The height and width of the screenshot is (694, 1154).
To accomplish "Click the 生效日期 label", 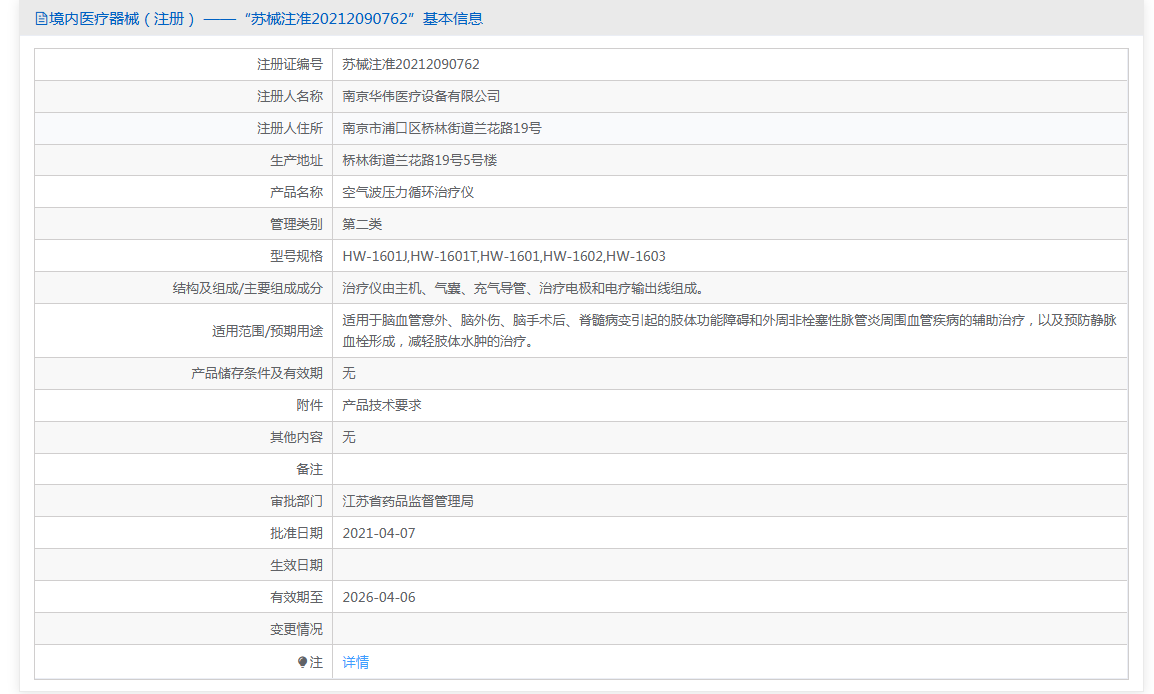I will pos(296,565).
